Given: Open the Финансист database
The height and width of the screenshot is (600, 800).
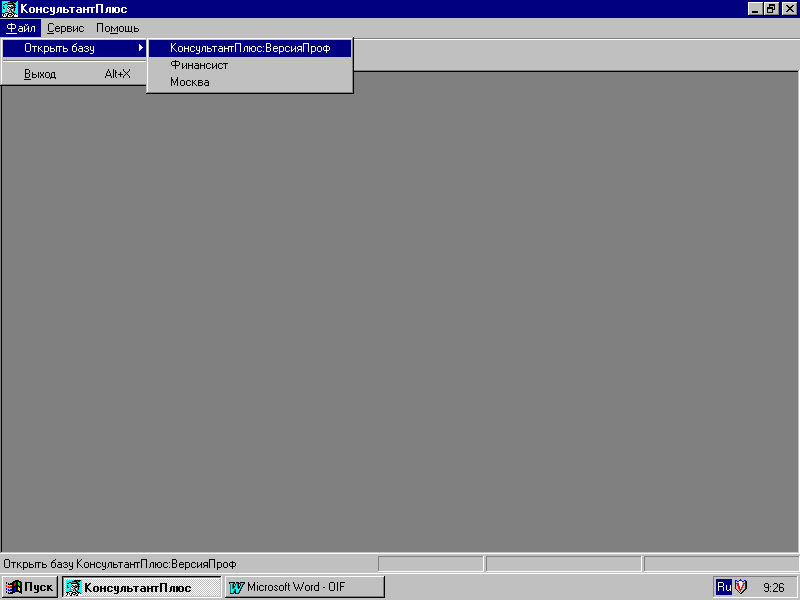Looking at the screenshot, I should pyautogui.click(x=250, y=65).
